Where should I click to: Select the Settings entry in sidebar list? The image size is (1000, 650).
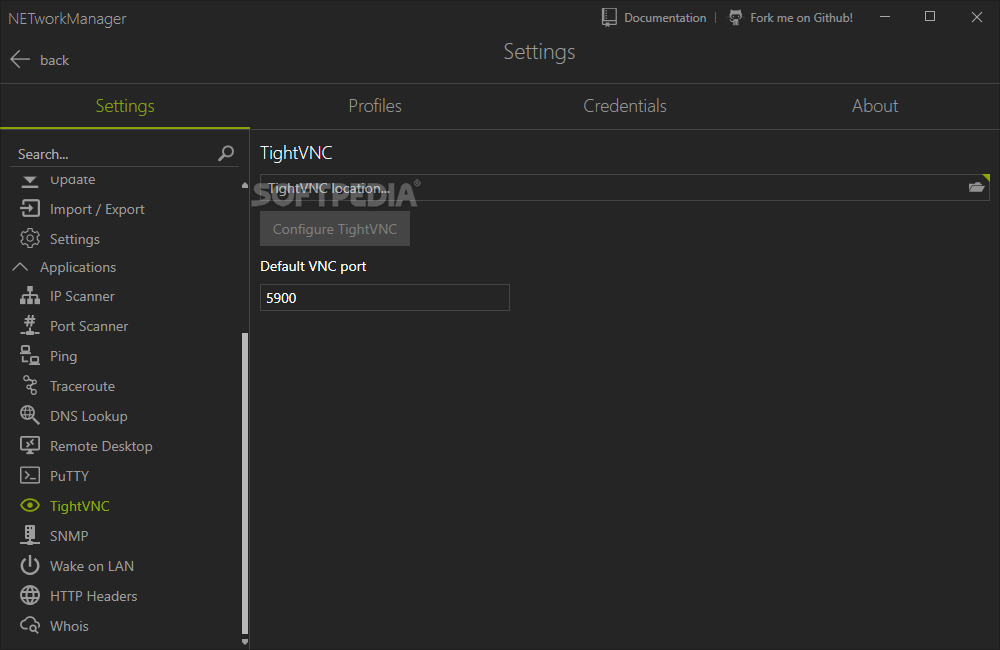coord(75,239)
